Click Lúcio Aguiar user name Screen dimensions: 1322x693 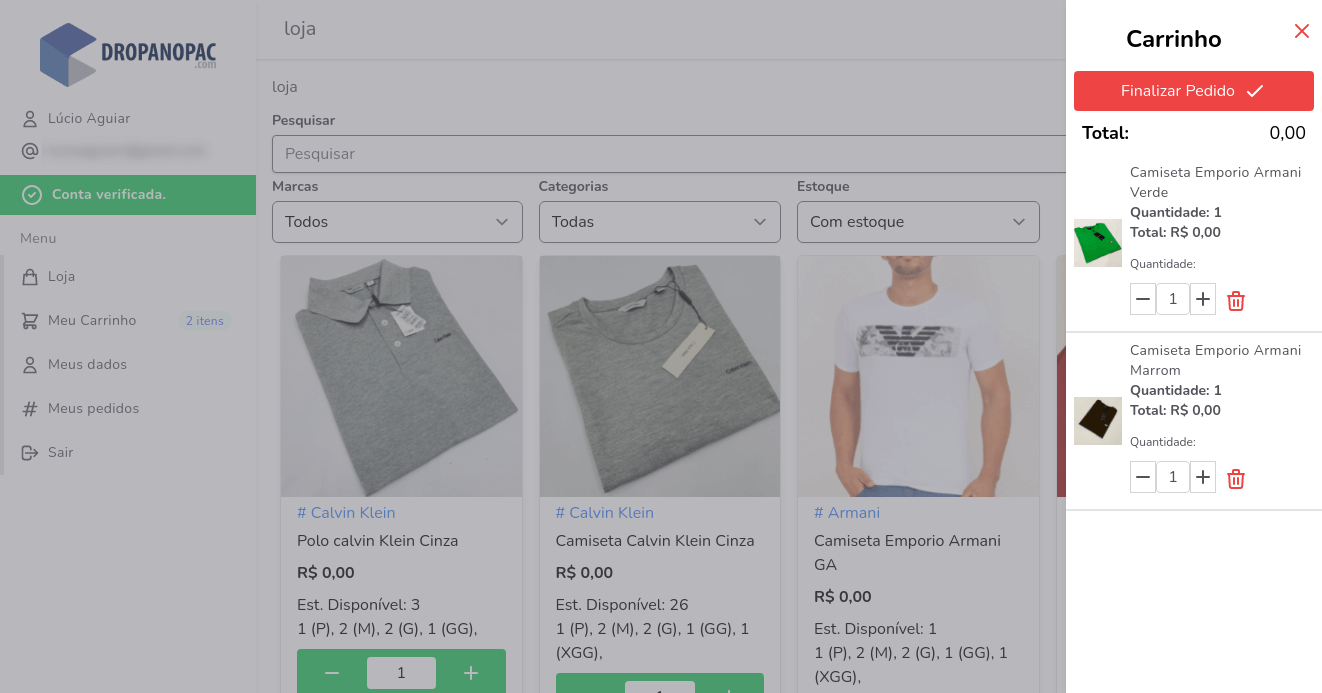89,118
